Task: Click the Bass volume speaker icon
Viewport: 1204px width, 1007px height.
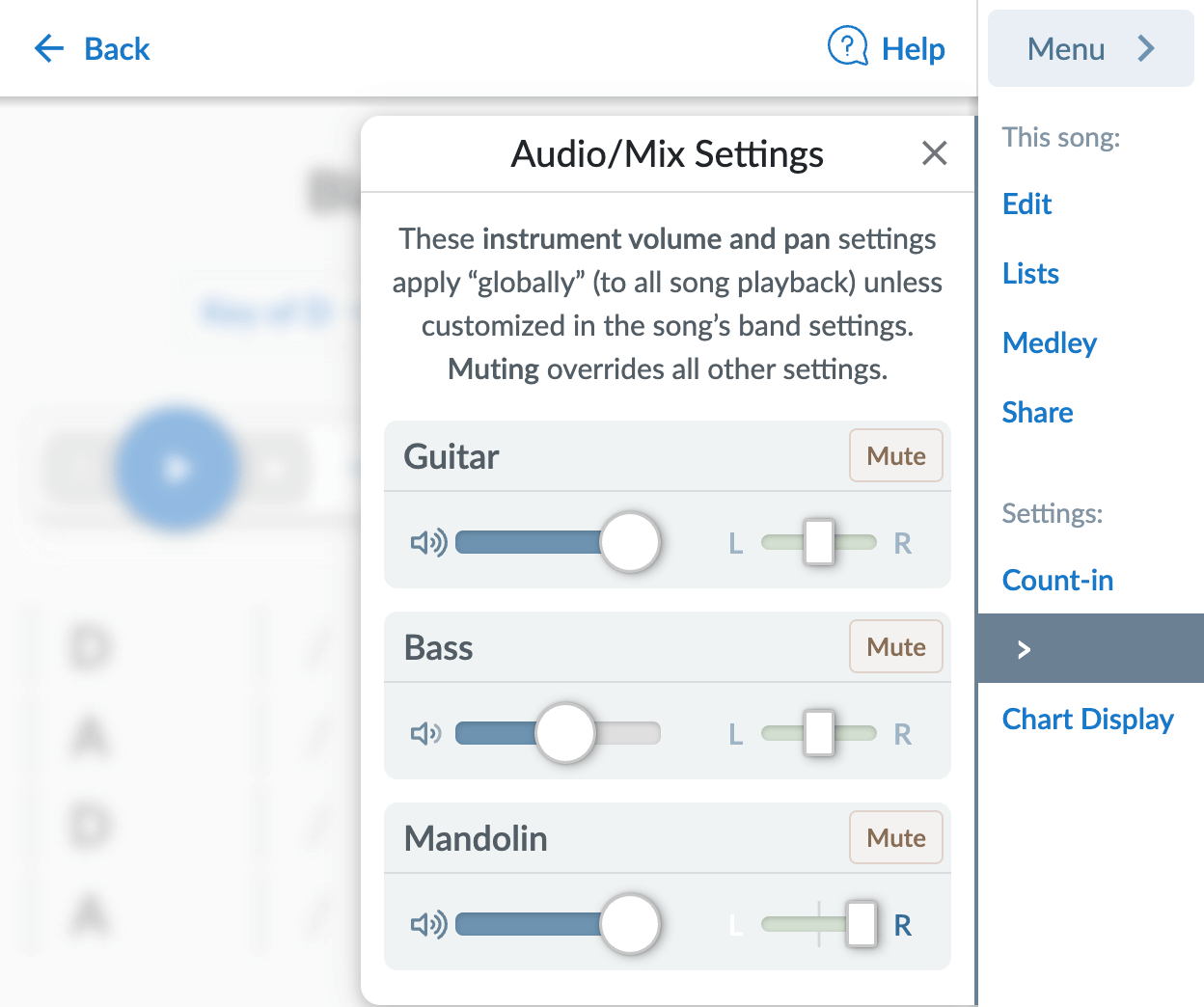Action: pos(426,734)
